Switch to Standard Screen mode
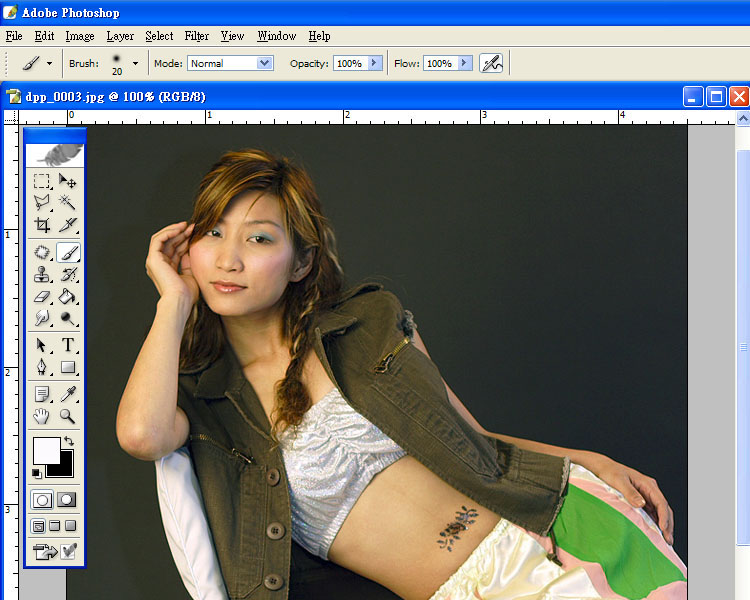The height and width of the screenshot is (600, 750). 39,526
